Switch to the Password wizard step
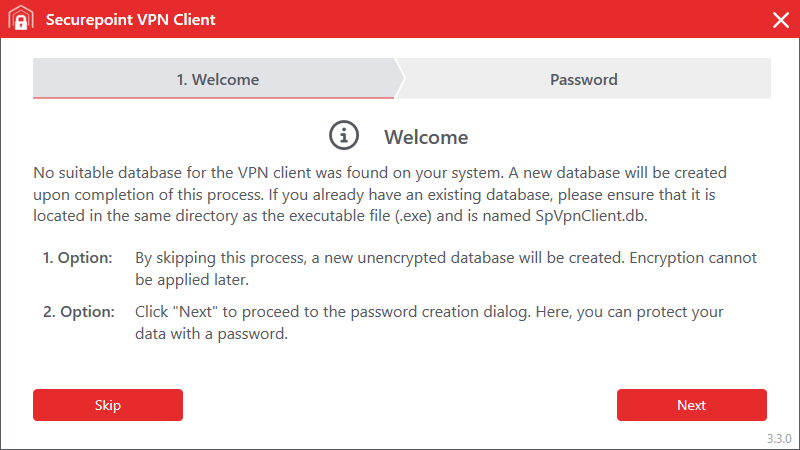This screenshot has width=800, height=450. pos(584,79)
